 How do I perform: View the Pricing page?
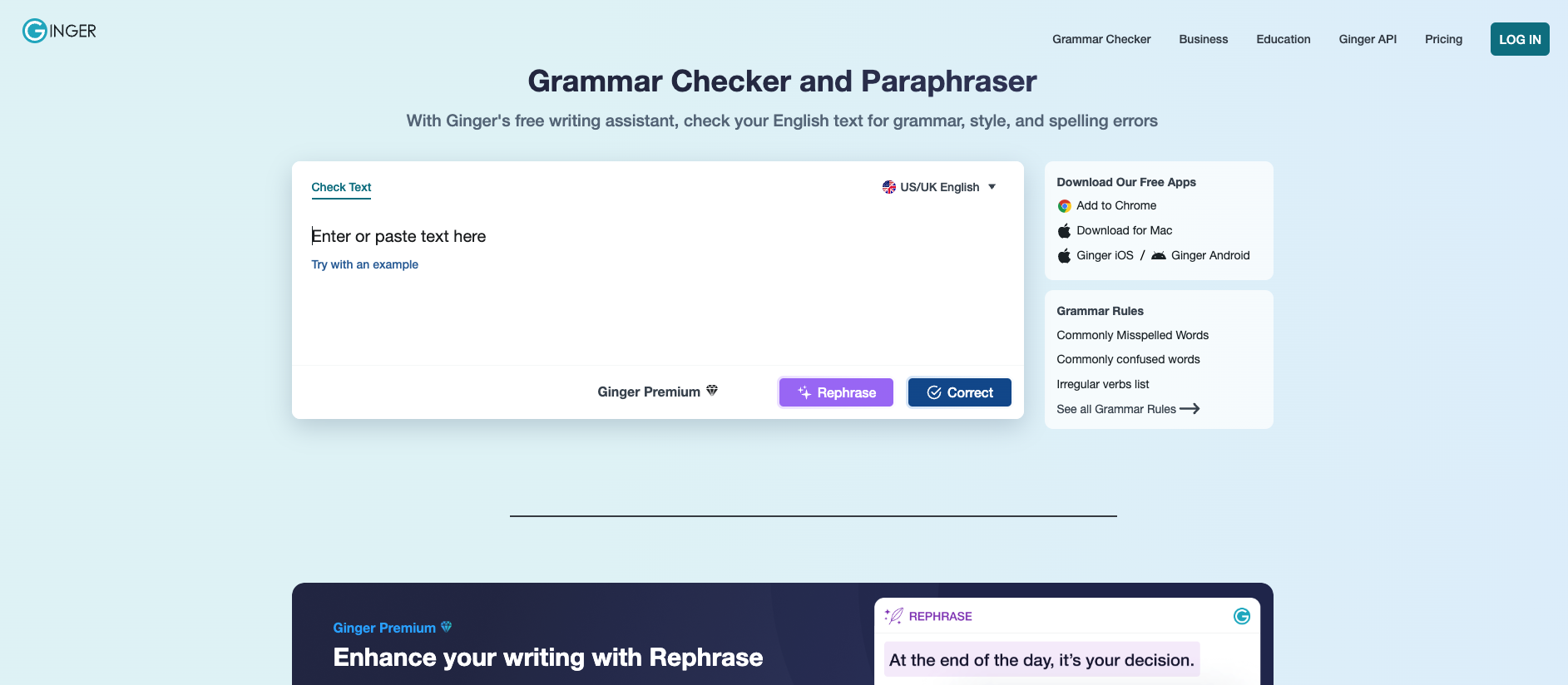(1443, 39)
